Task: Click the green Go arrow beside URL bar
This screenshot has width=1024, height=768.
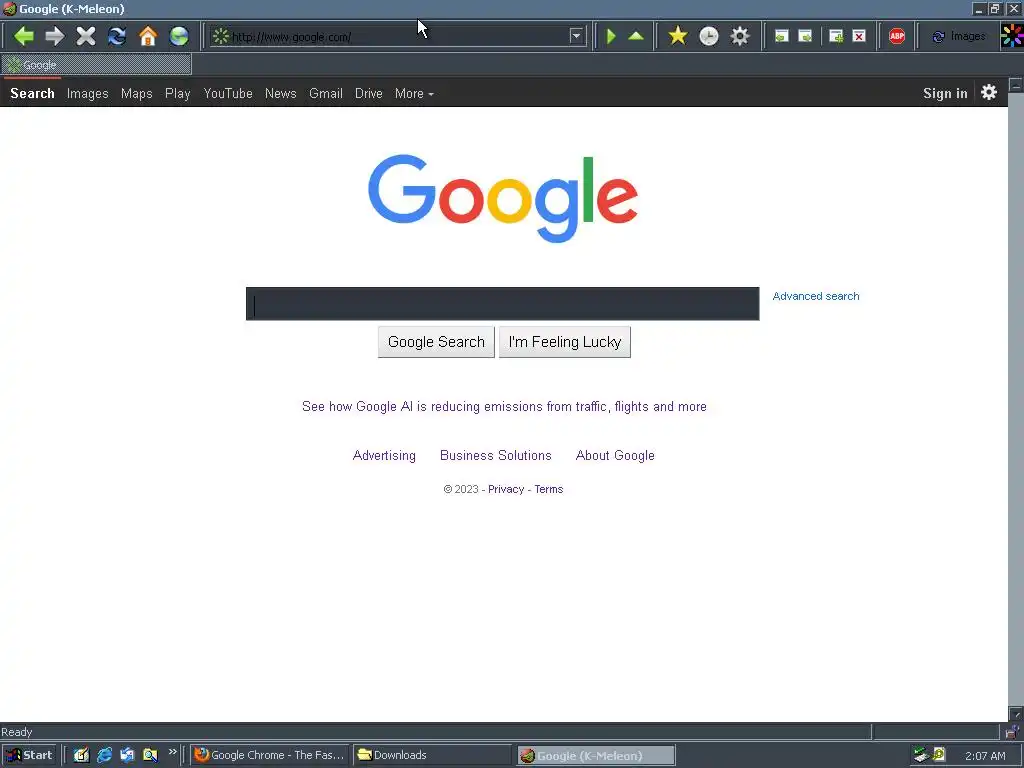Action: point(611,36)
